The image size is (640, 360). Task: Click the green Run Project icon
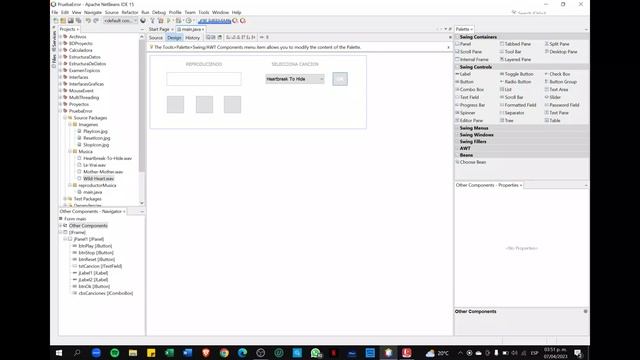(169, 21)
